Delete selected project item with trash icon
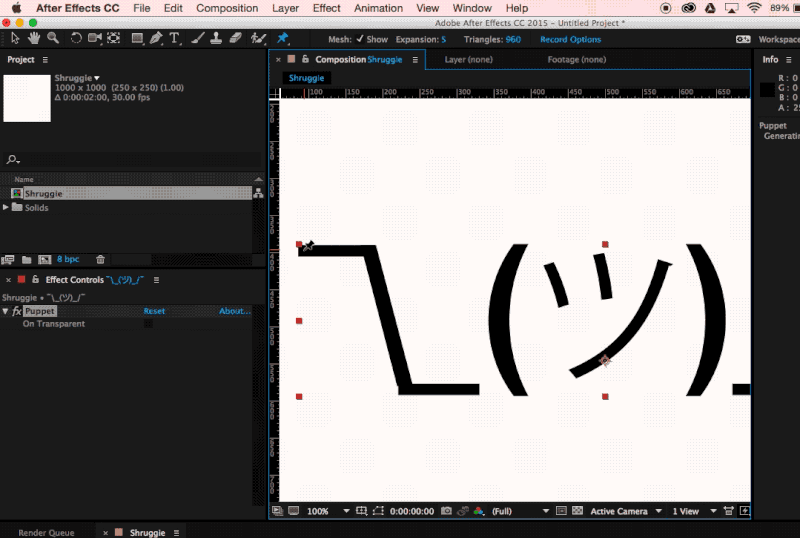The width and height of the screenshot is (800, 538). [101, 259]
